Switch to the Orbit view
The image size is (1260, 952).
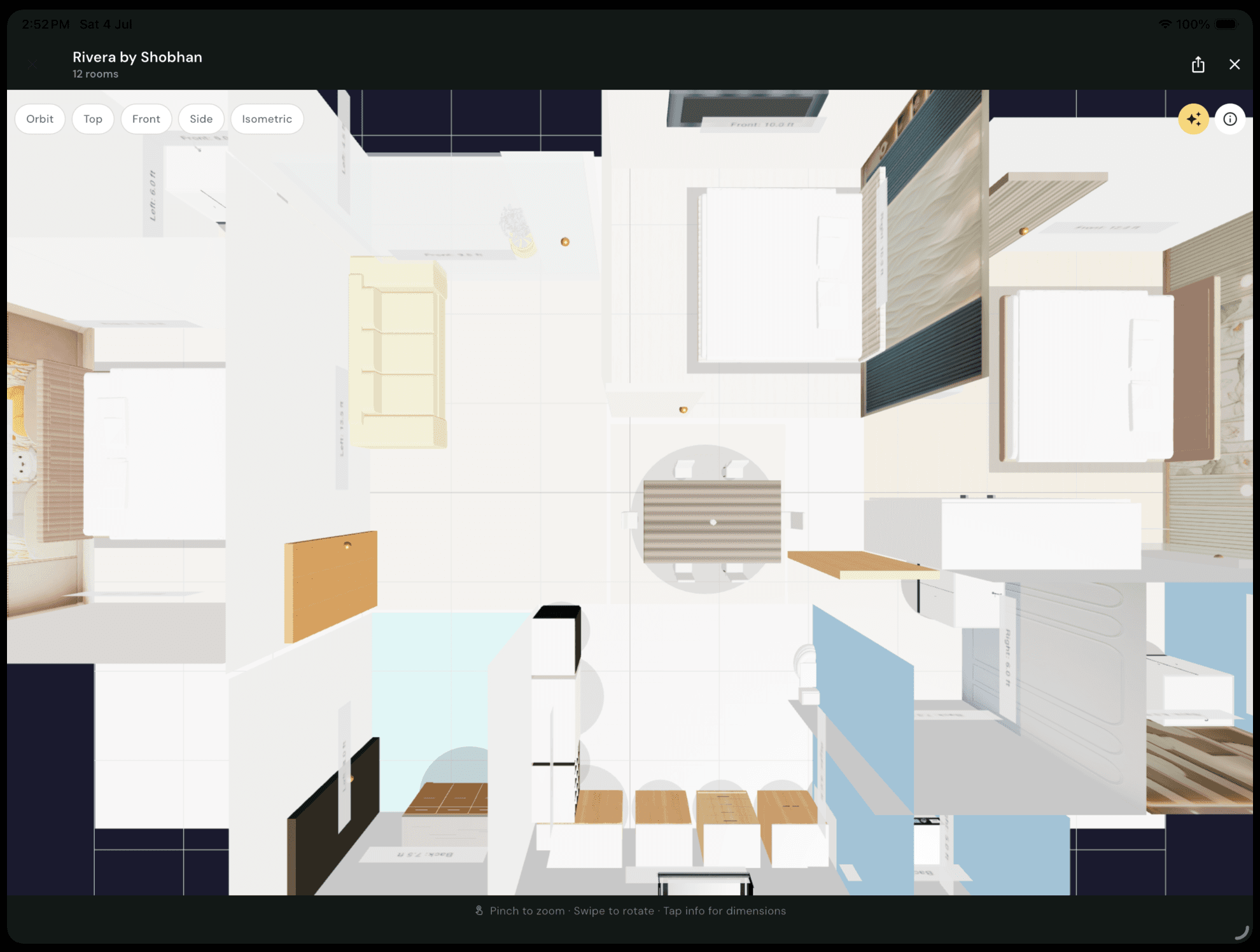pyautogui.click(x=39, y=119)
